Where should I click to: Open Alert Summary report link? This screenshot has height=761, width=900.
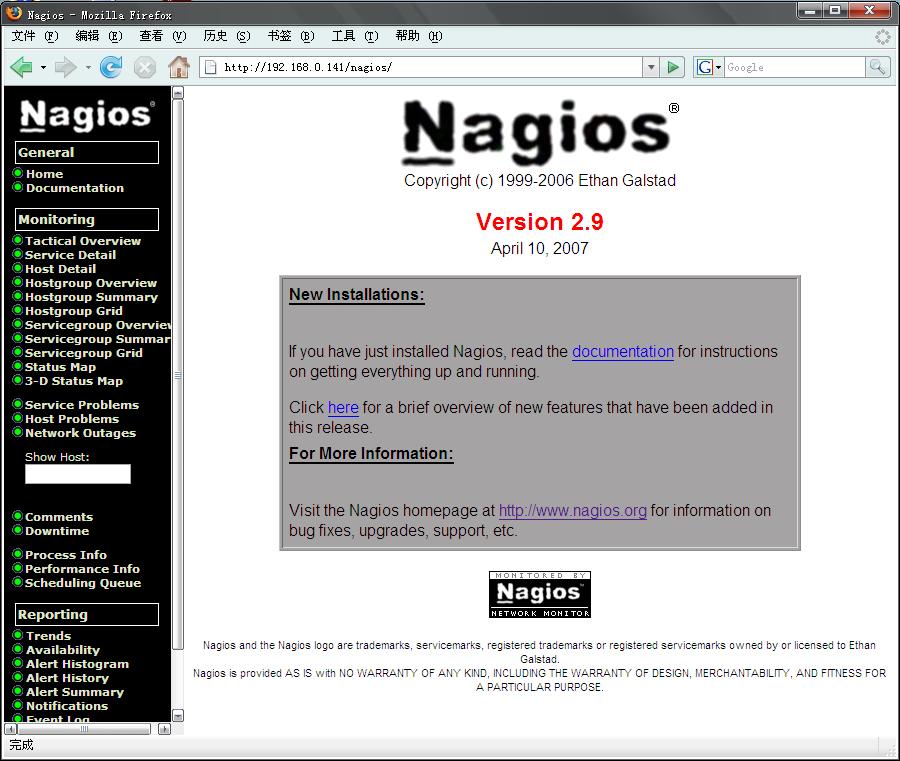pyautogui.click(x=75, y=692)
